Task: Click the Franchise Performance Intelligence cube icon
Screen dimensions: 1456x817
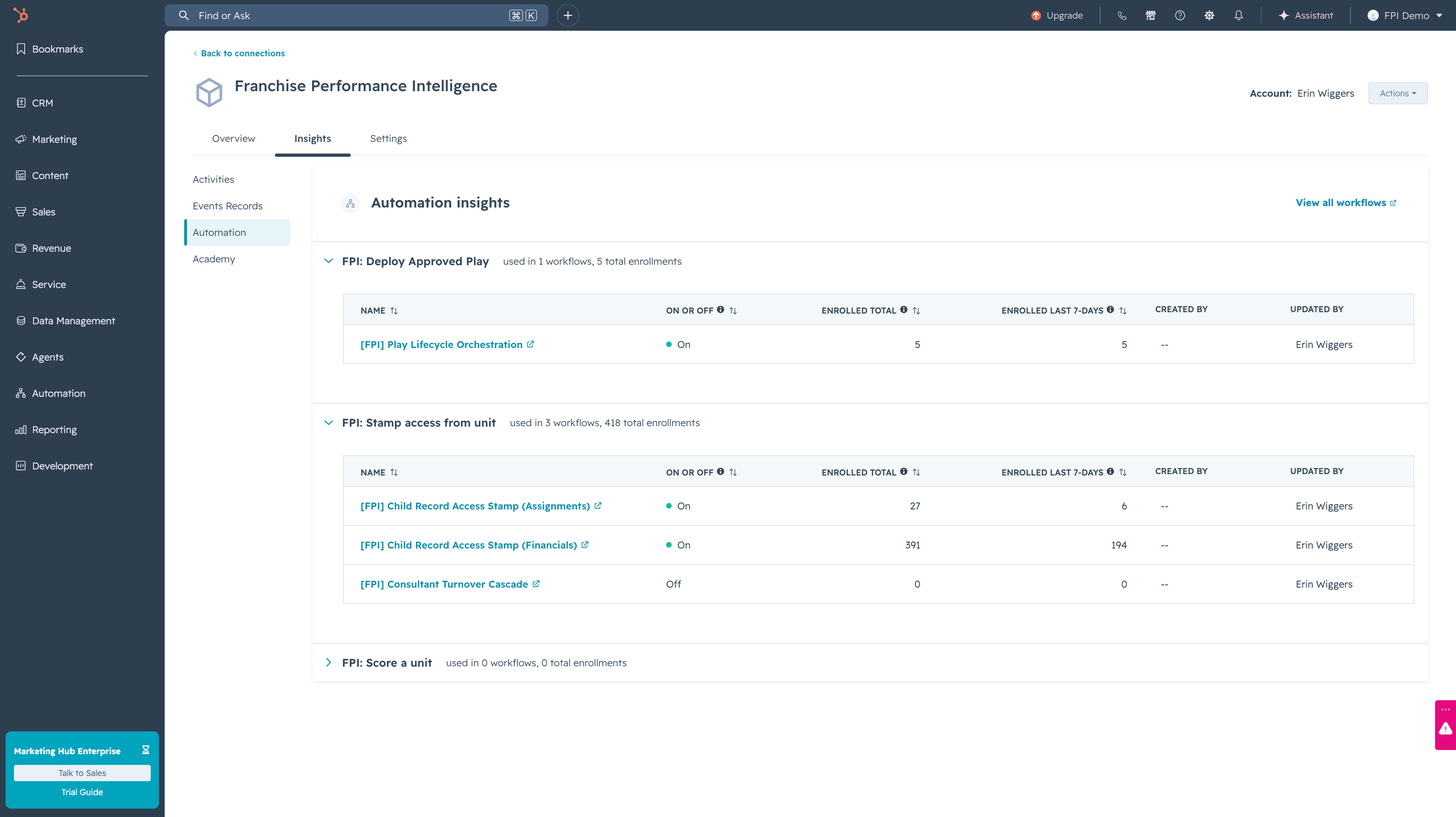Action: (x=209, y=93)
